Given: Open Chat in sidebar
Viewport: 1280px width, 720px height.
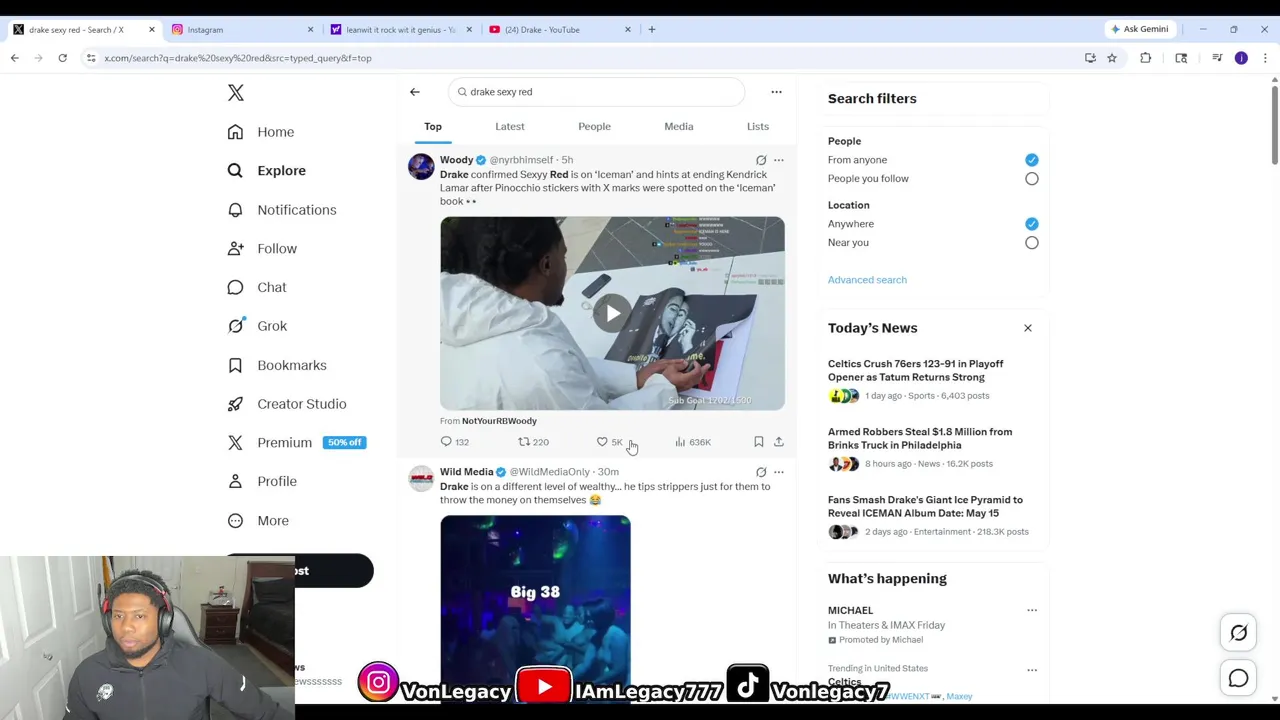Looking at the screenshot, I should tap(256, 287).
